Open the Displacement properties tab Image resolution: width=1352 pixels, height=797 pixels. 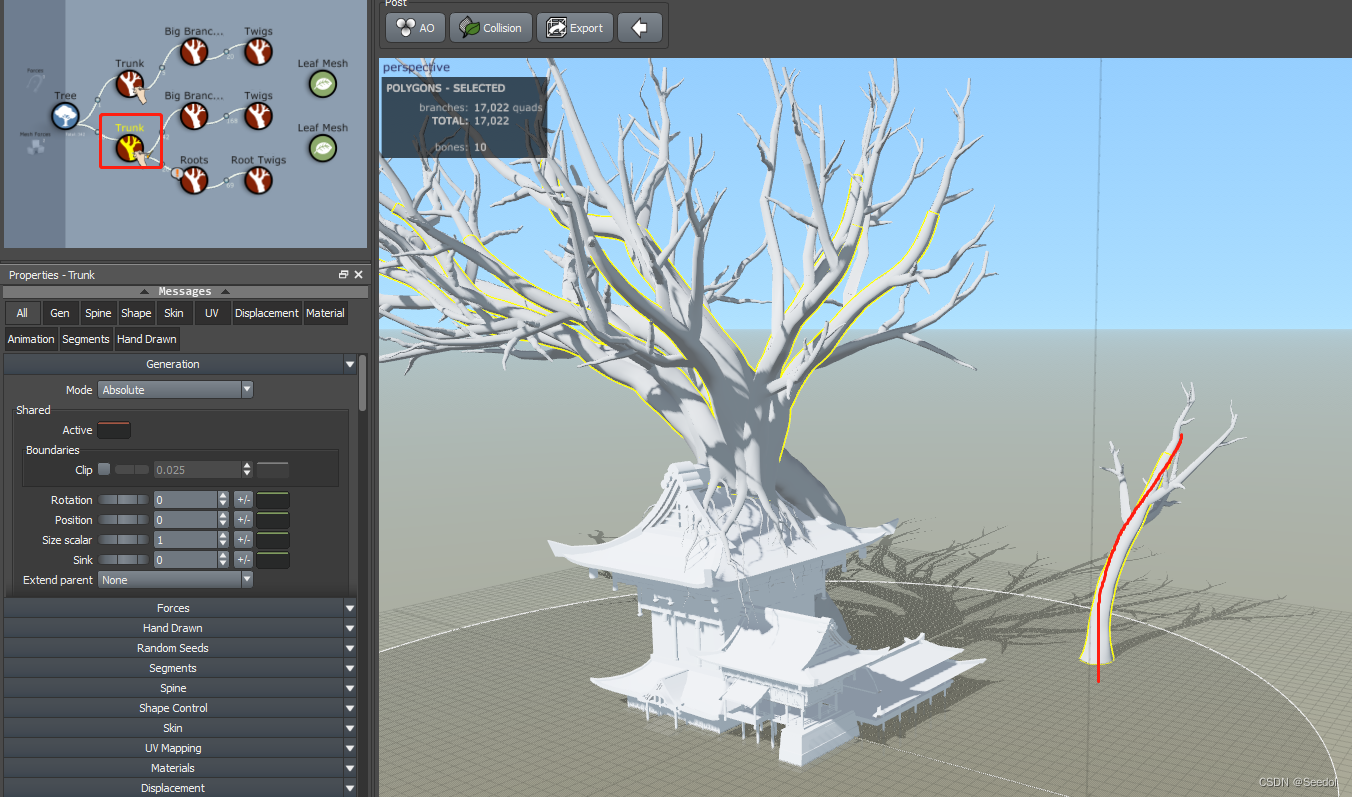coord(266,312)
